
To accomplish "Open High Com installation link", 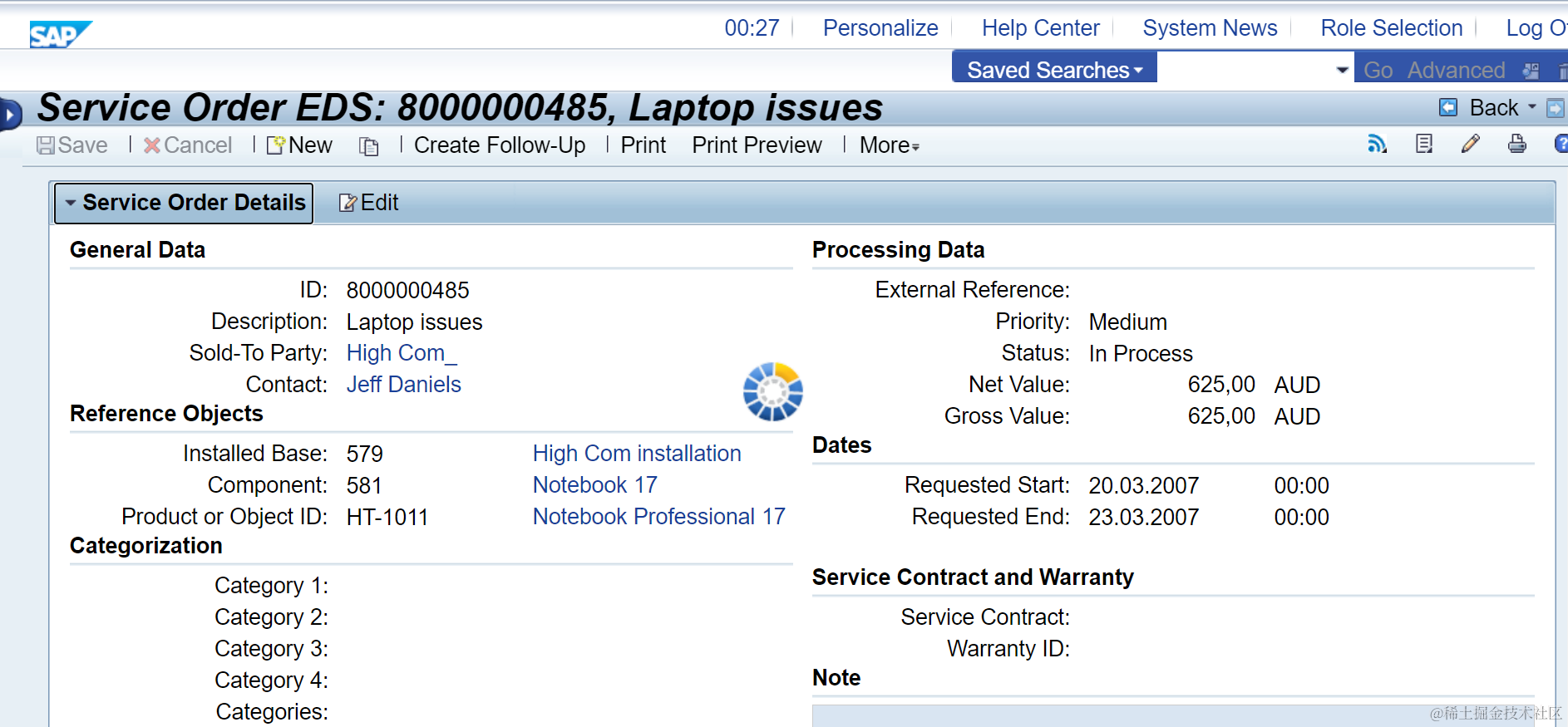I will (x=637, y=454).
